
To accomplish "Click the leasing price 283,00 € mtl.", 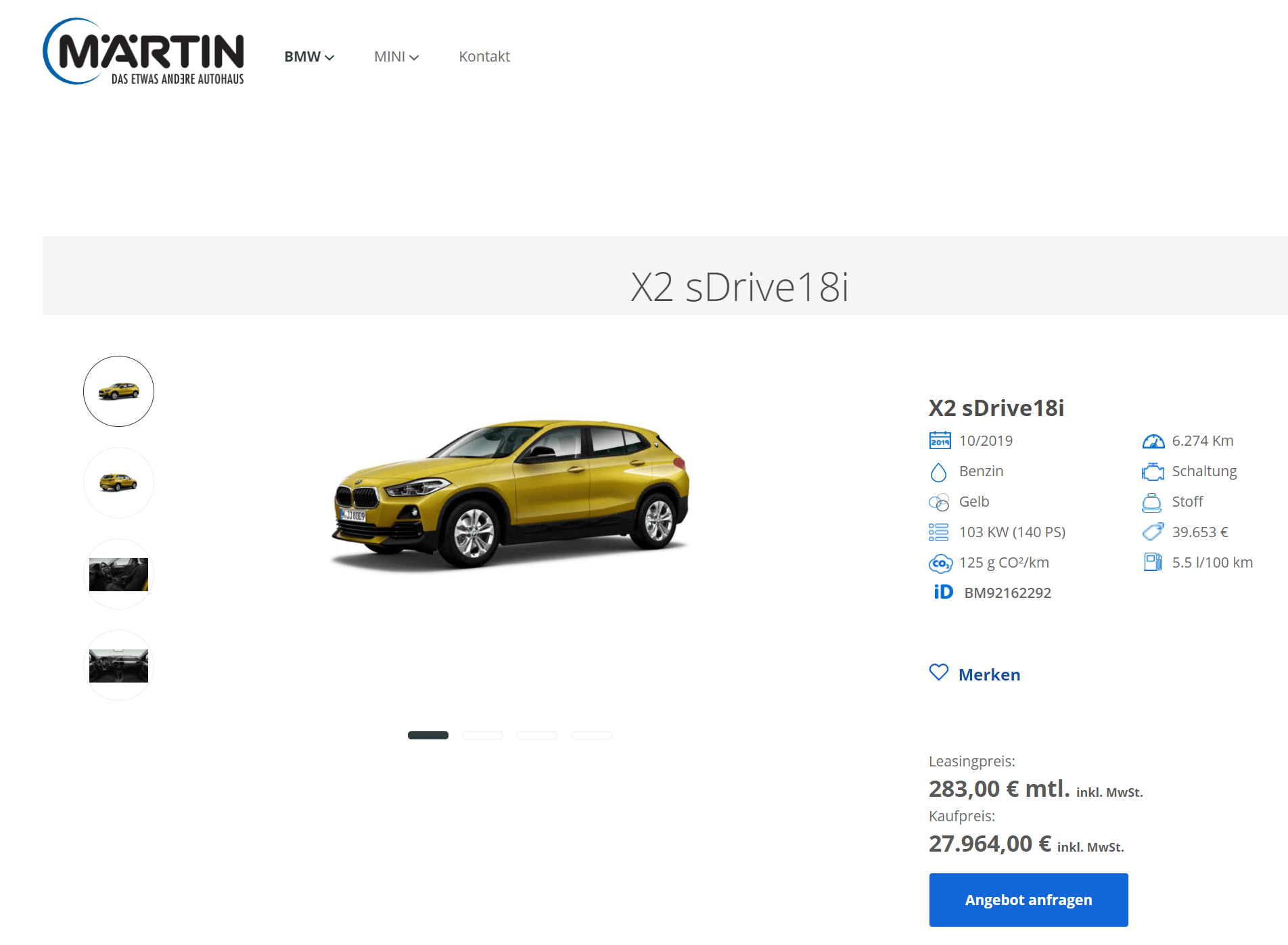I will click(999, 789).
